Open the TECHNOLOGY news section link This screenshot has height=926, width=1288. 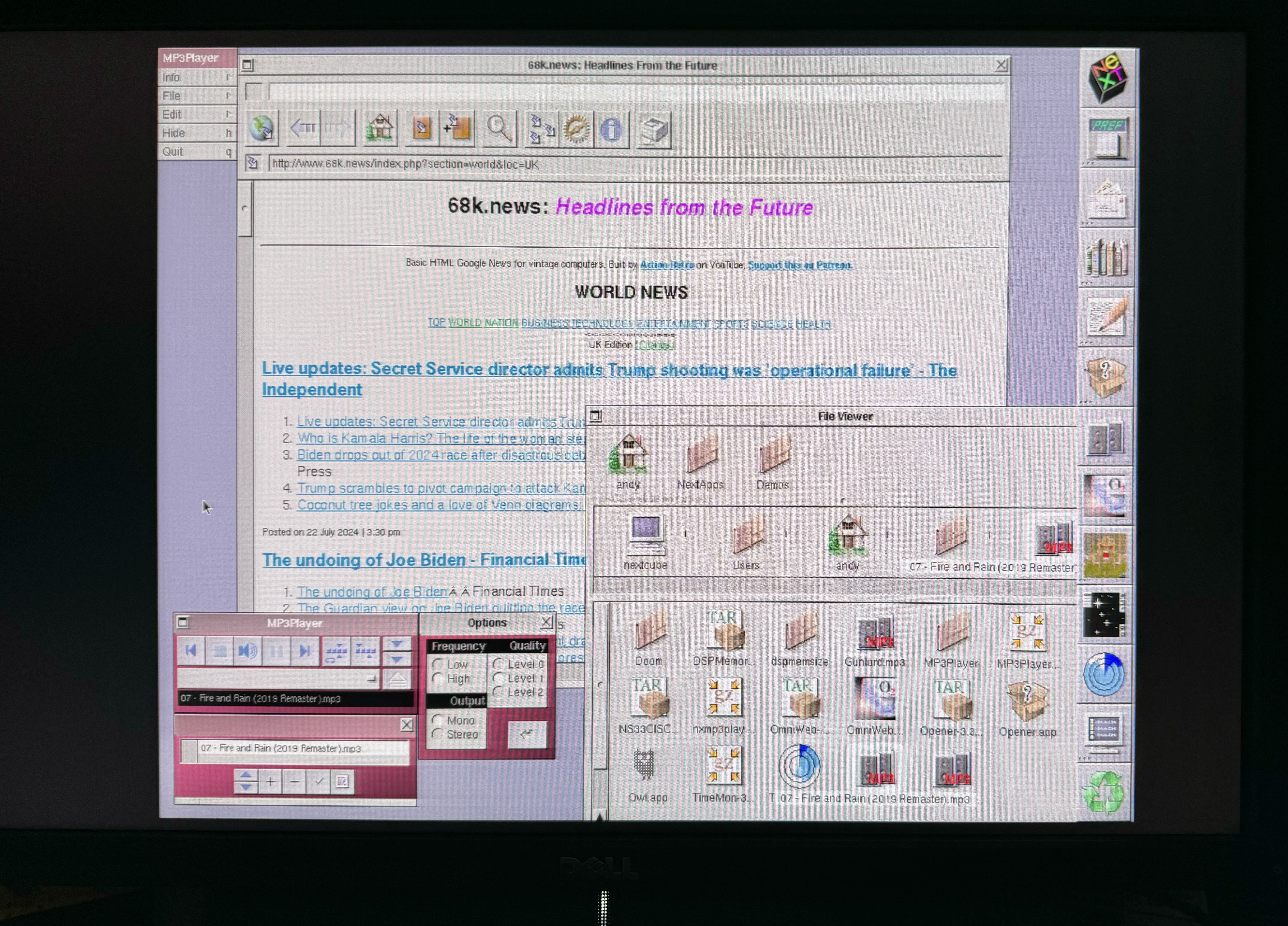point(602,324)
